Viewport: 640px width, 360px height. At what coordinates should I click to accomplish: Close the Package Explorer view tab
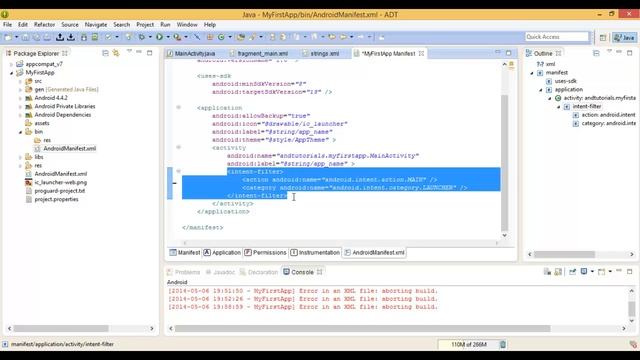pos(64,53)
